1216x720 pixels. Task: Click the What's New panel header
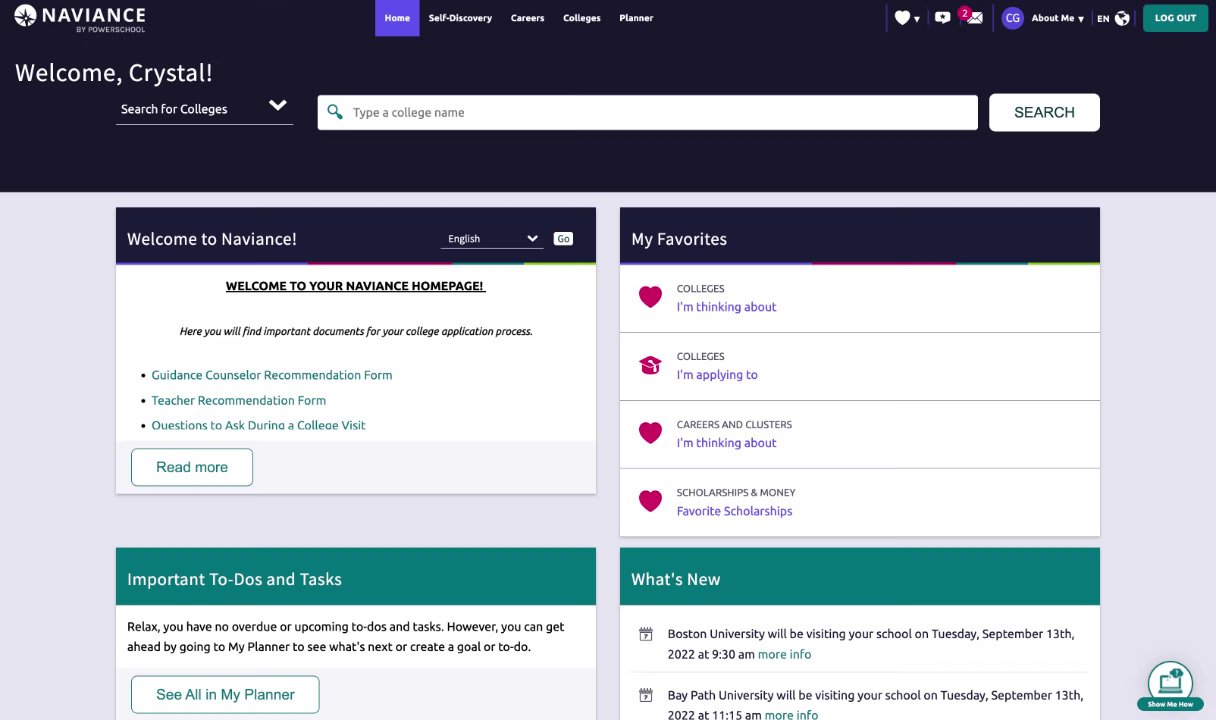[x=860, y=576]
